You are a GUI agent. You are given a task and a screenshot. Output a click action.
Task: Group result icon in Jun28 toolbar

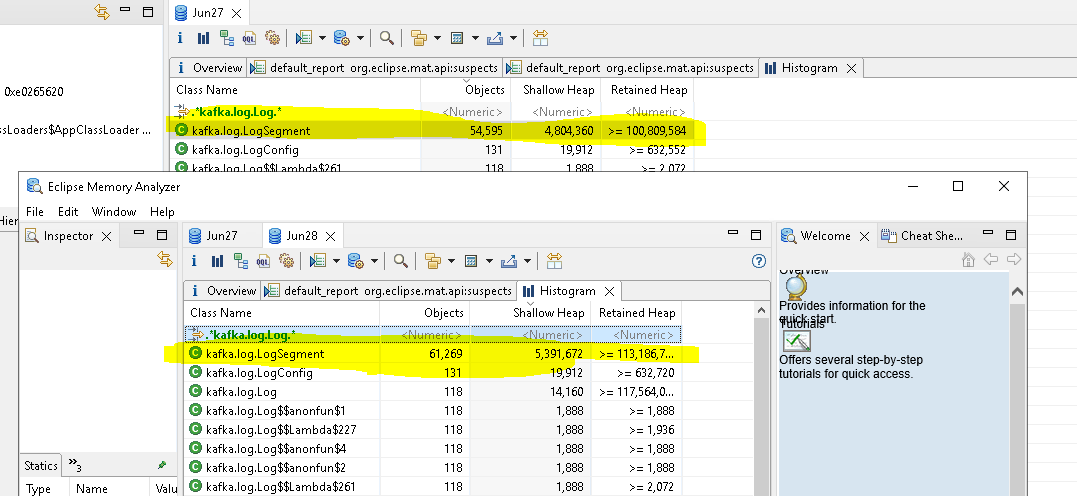432,261
